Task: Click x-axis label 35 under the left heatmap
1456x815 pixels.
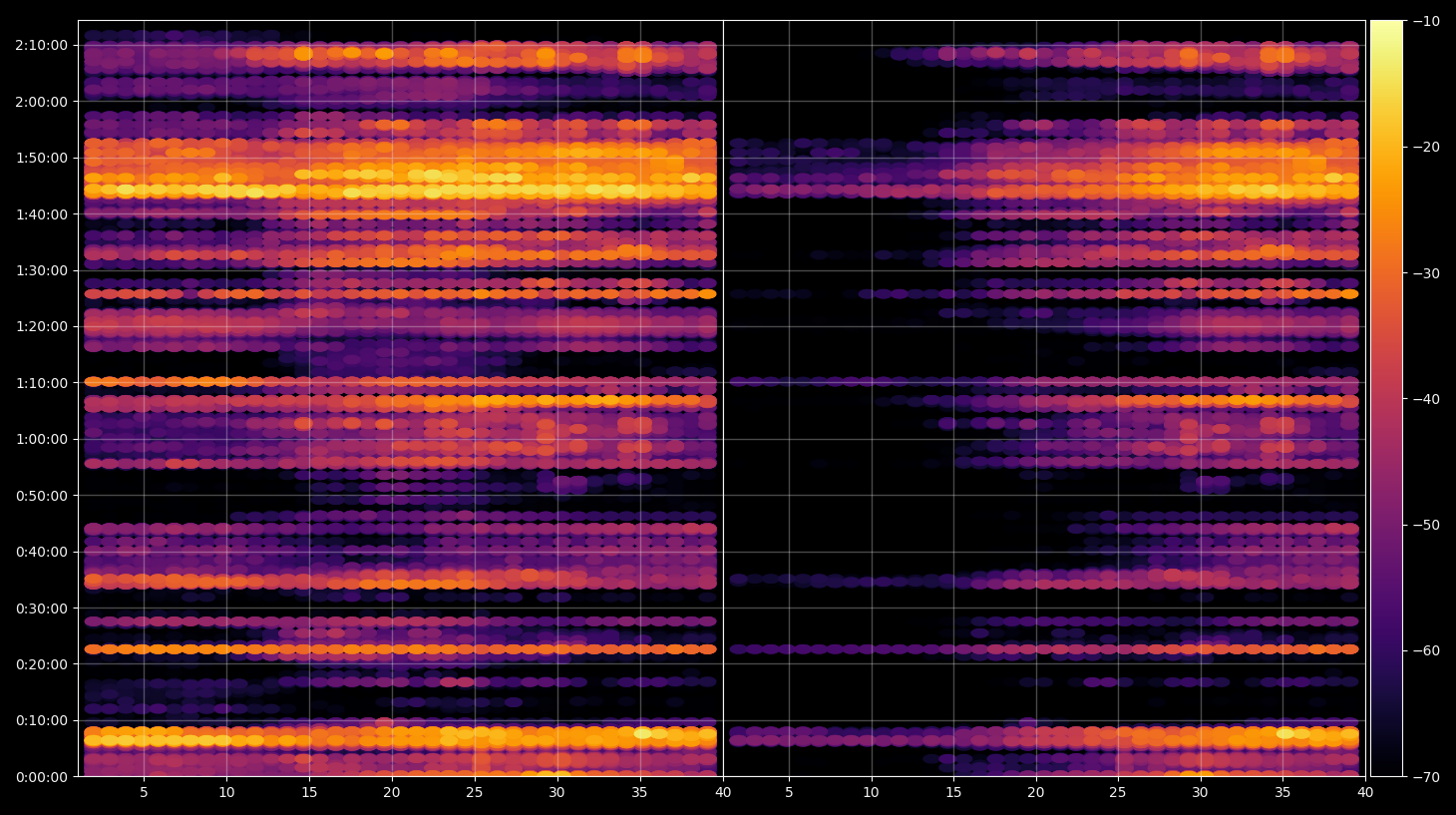Action: [639, 793]
